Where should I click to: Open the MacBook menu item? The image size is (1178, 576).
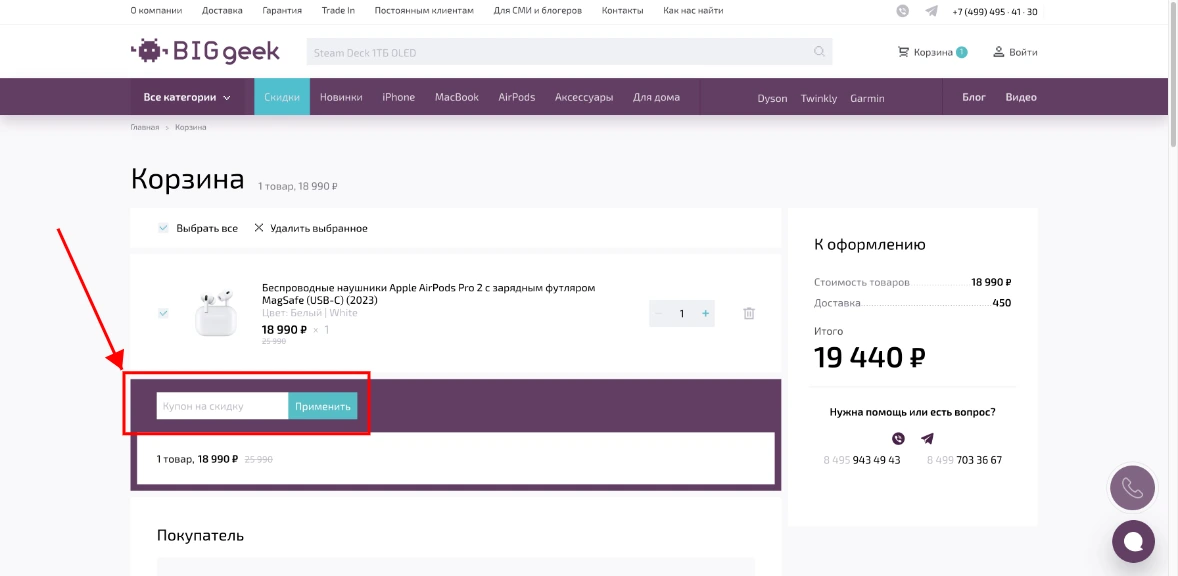(x=456, y=97)
